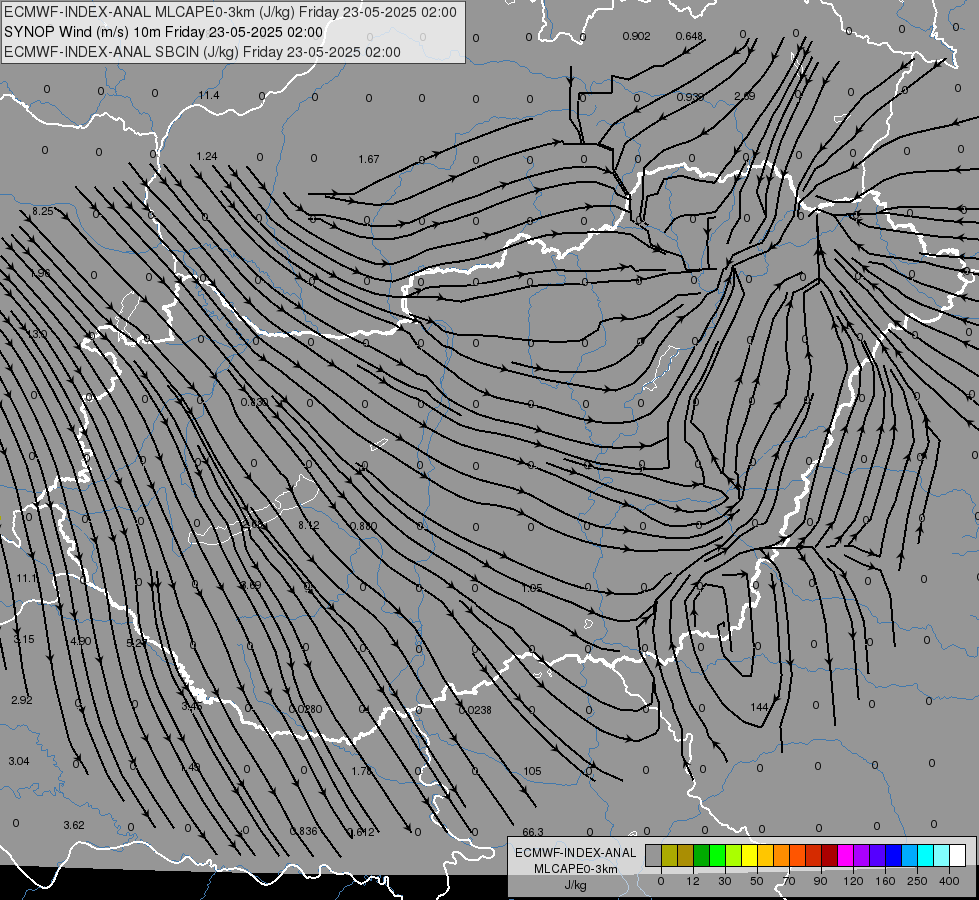
Task: Click the map value 66.3
Action: (533, 832)
